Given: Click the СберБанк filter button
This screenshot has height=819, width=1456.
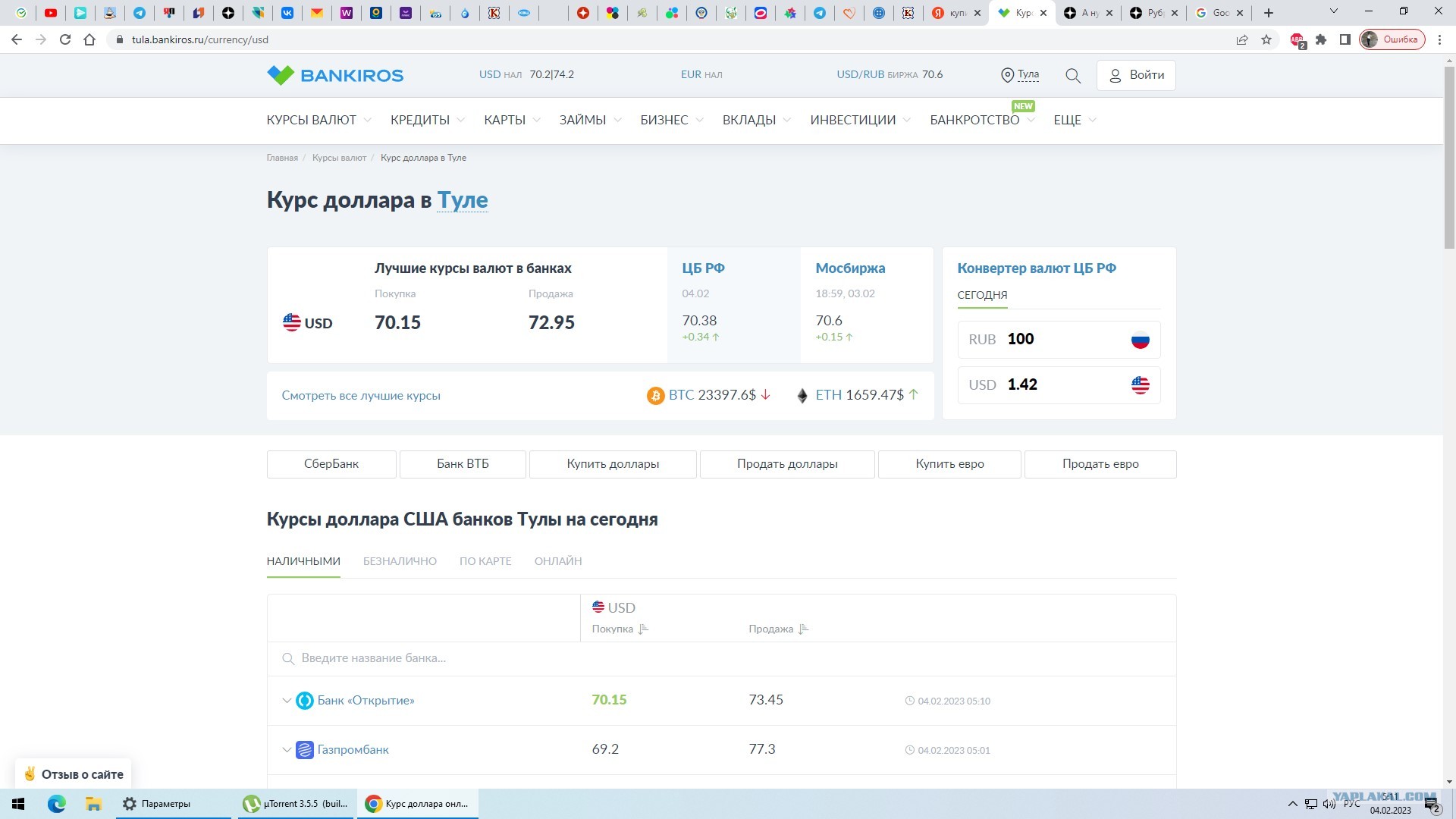Looking at the screenshot, I should click(331, 464).
